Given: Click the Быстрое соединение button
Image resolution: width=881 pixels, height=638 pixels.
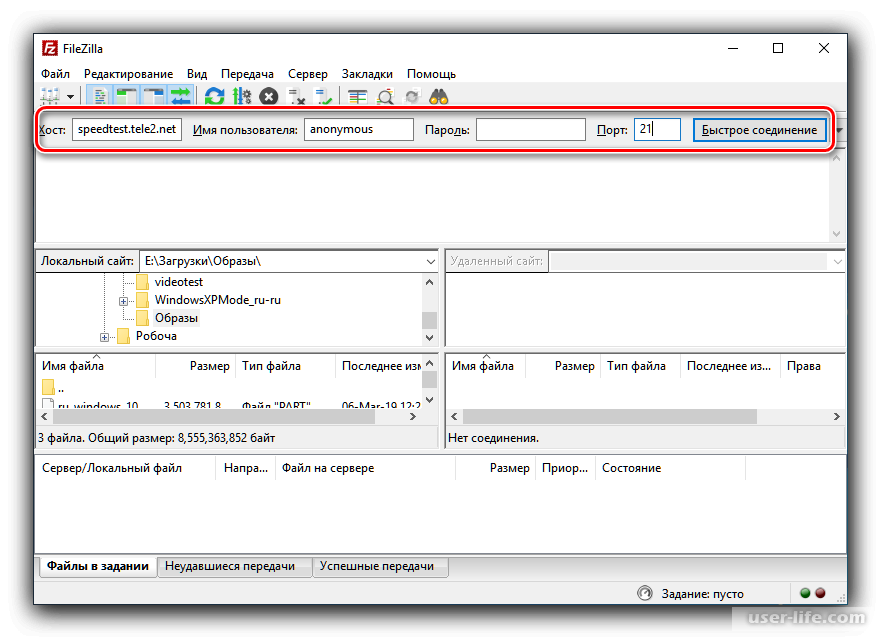Looking at the screenshot, I should [759, 130].
